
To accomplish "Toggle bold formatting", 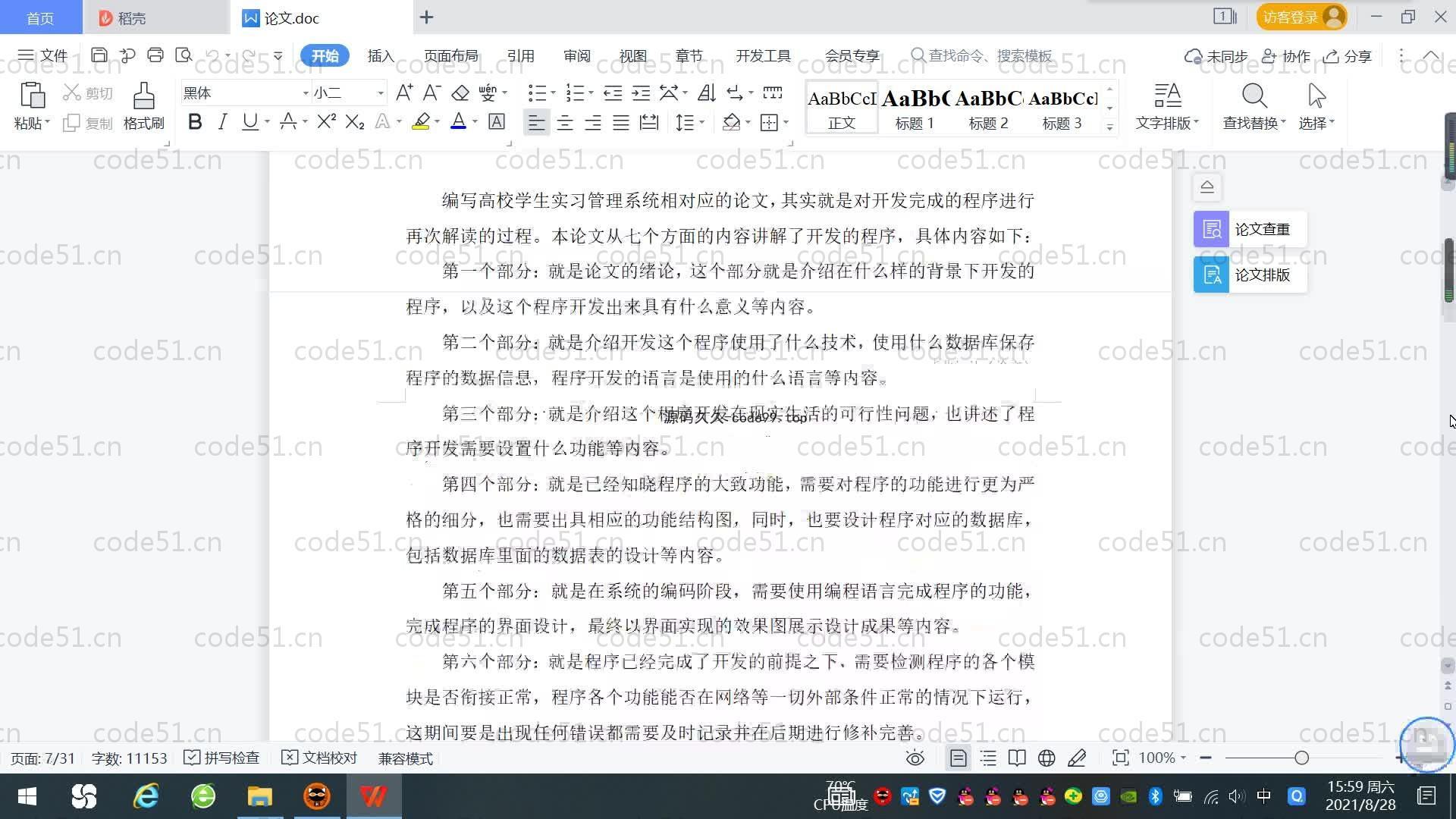I will [195, 121].
